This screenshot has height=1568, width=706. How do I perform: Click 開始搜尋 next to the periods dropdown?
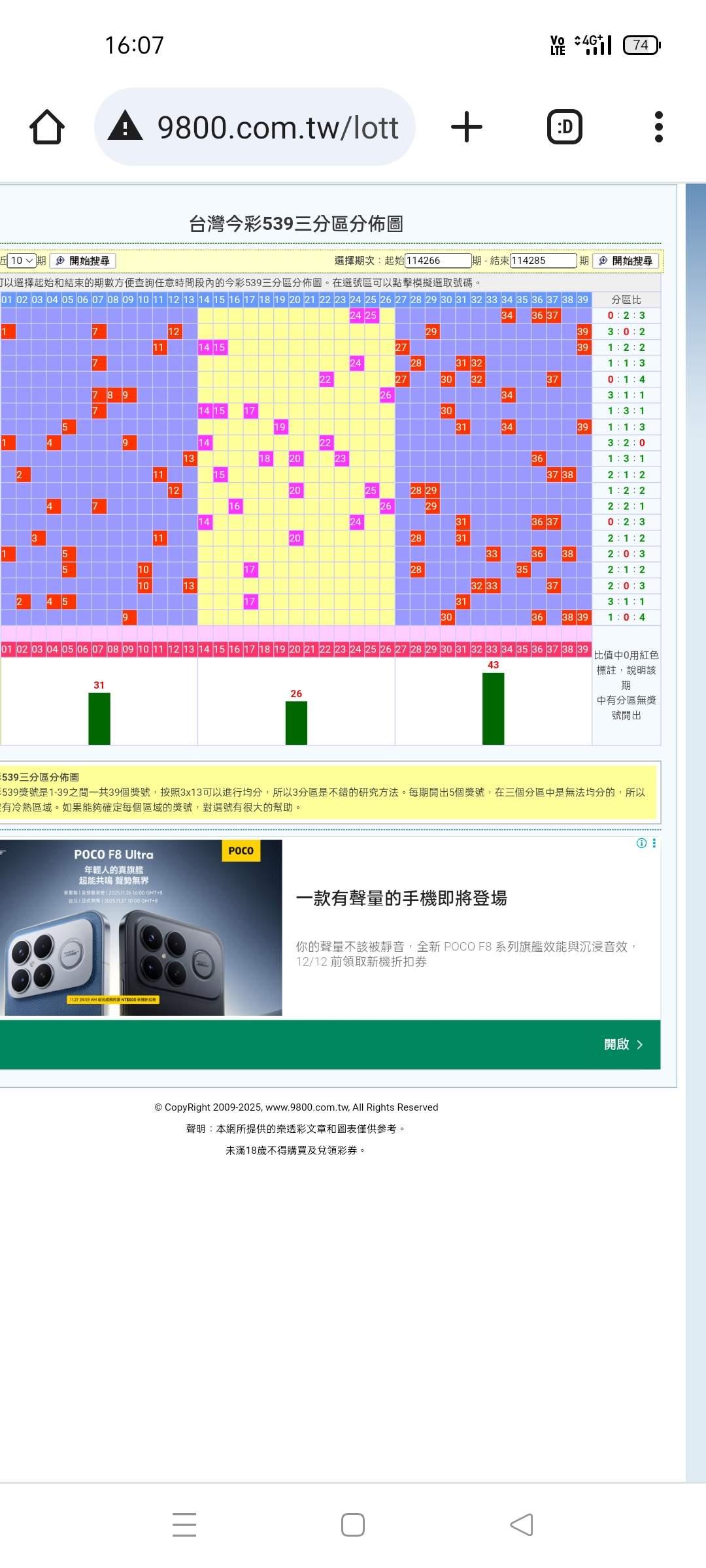coord(83,261)
